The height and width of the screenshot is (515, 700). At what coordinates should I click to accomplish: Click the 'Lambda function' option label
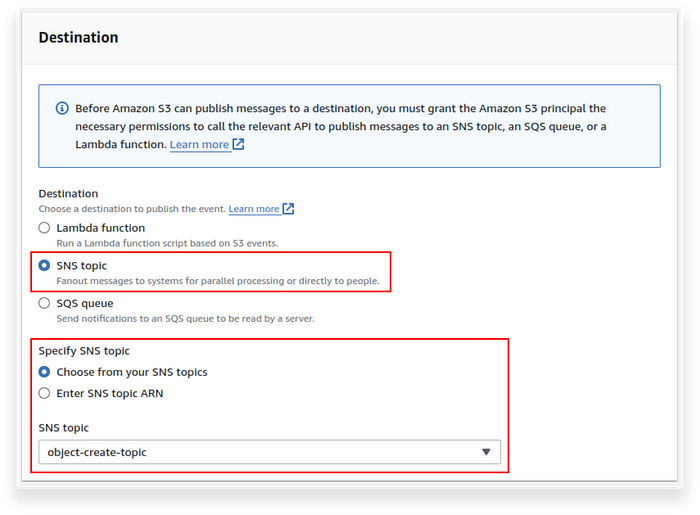pos(100,228)
